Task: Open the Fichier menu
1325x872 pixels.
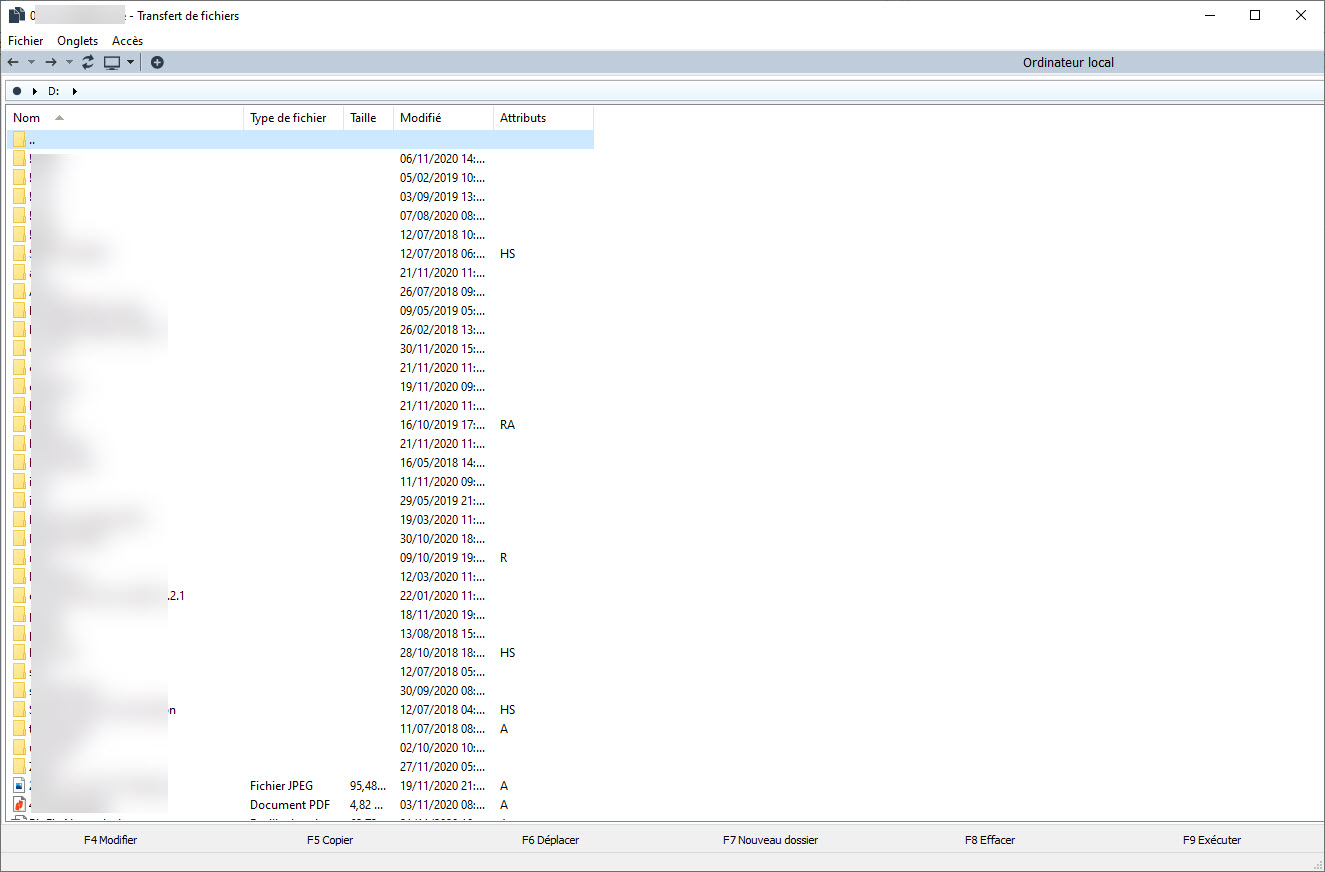Action: (x=26, y=41)
